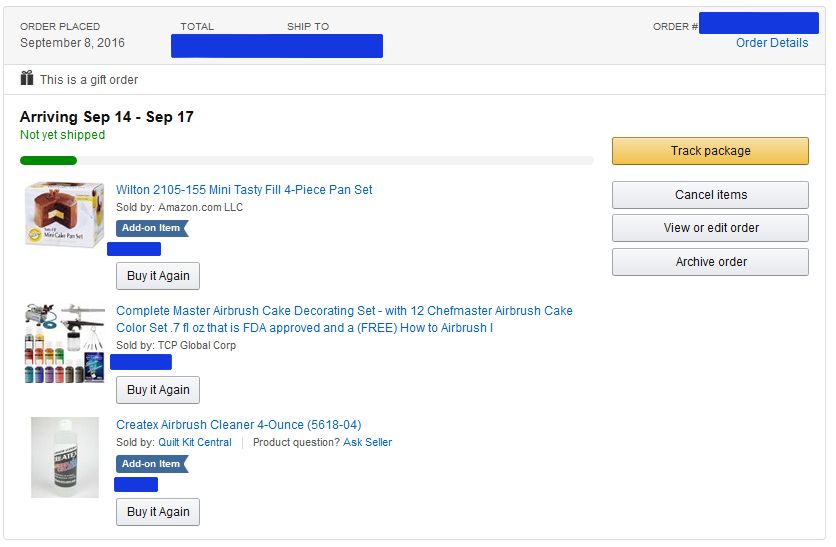Click the green shipping progress bar
The image size is (836, 547).
click(x=49, y=160)
